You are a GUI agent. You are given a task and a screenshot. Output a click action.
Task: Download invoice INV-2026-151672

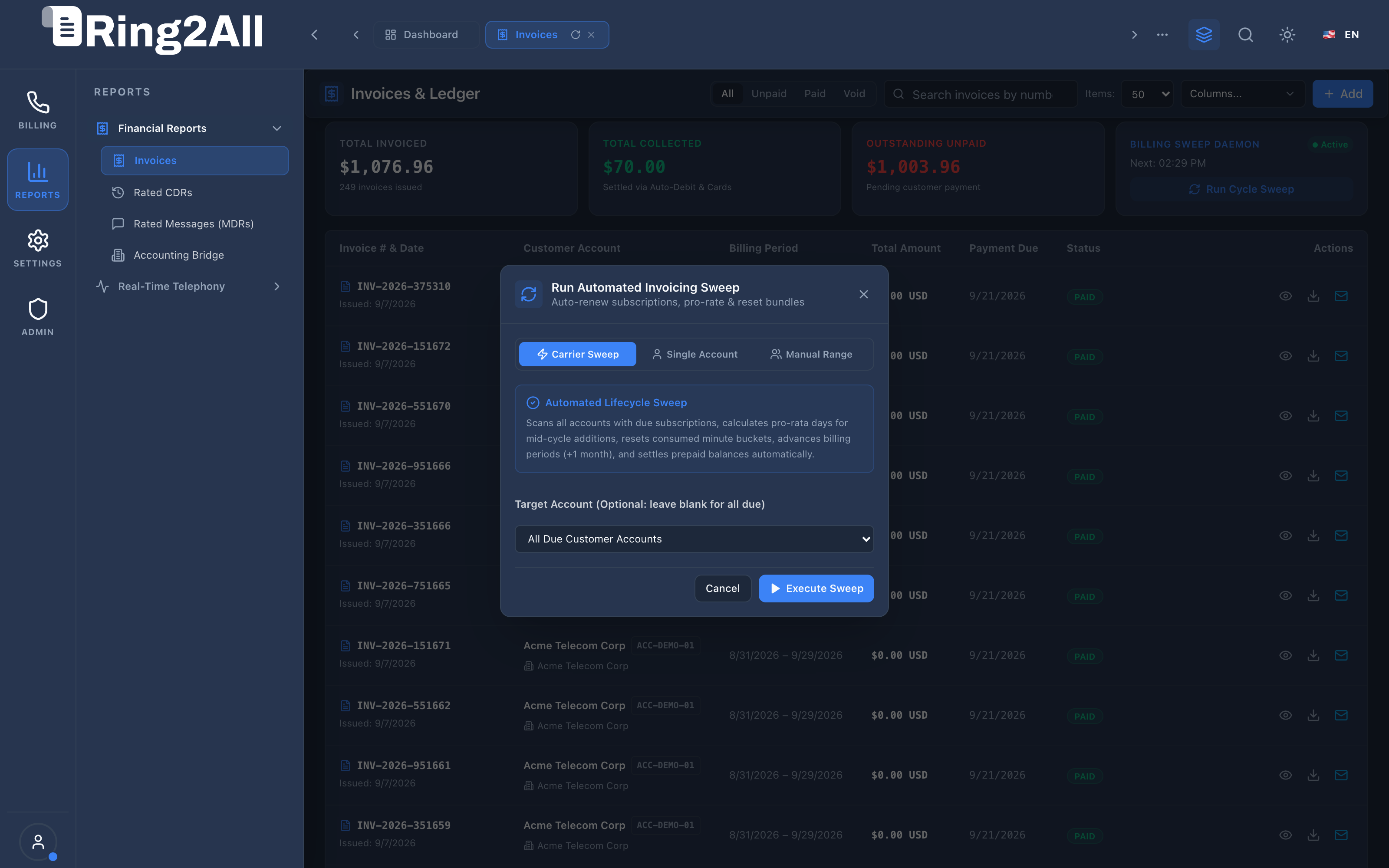point(1313,355)
